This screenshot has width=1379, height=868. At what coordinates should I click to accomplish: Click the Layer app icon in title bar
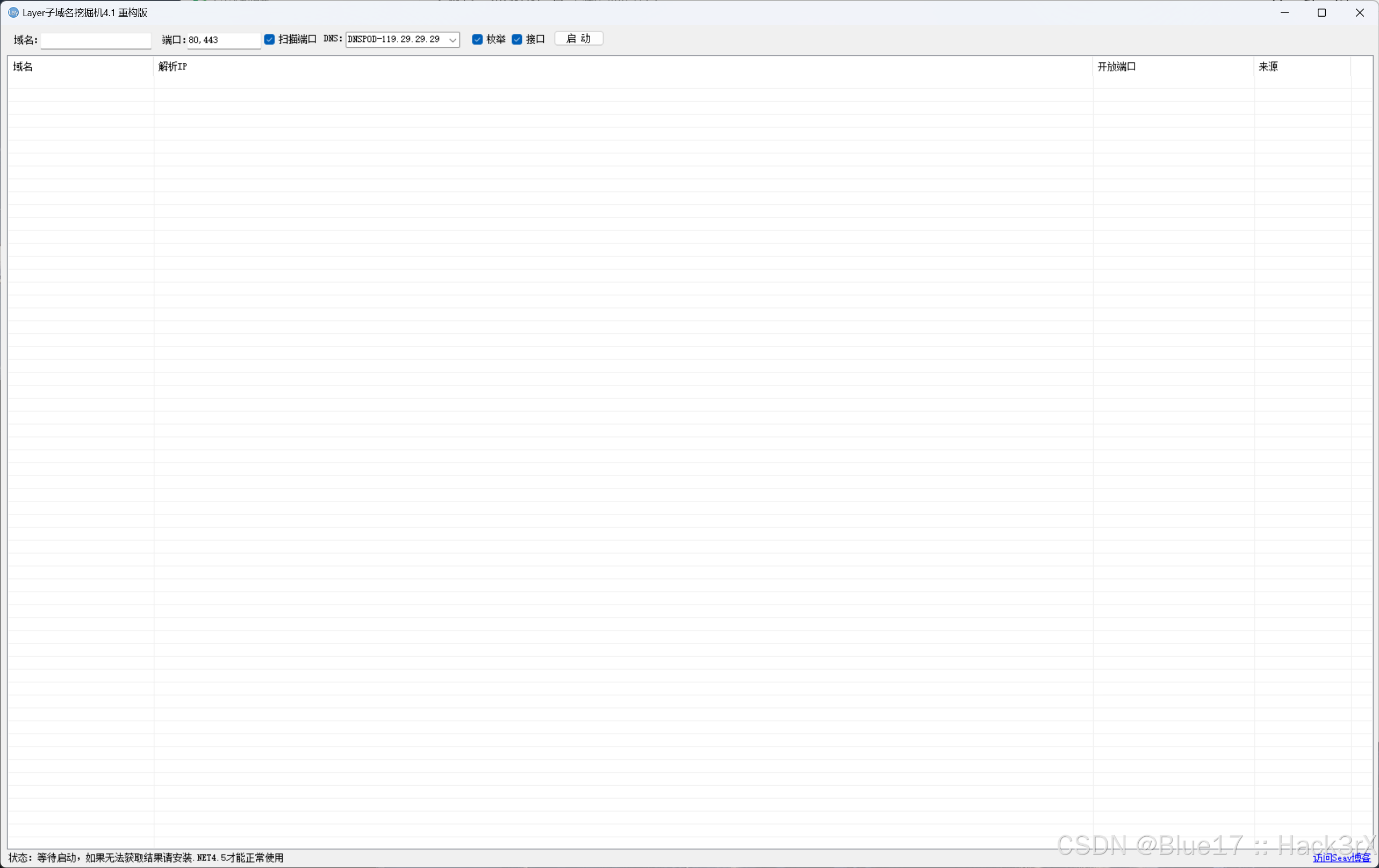(13, 12)
